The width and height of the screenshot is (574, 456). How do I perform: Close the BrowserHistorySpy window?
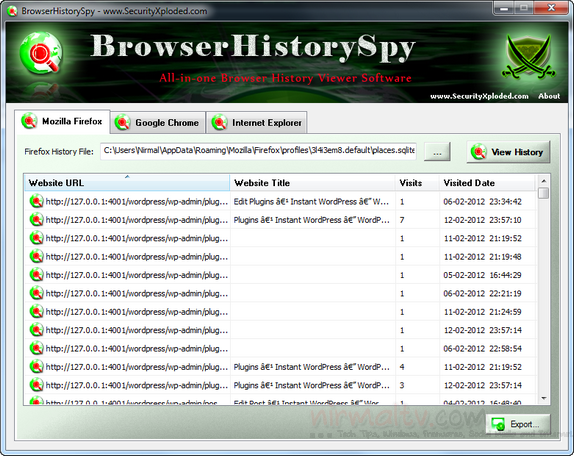click(x=551, y=8)
